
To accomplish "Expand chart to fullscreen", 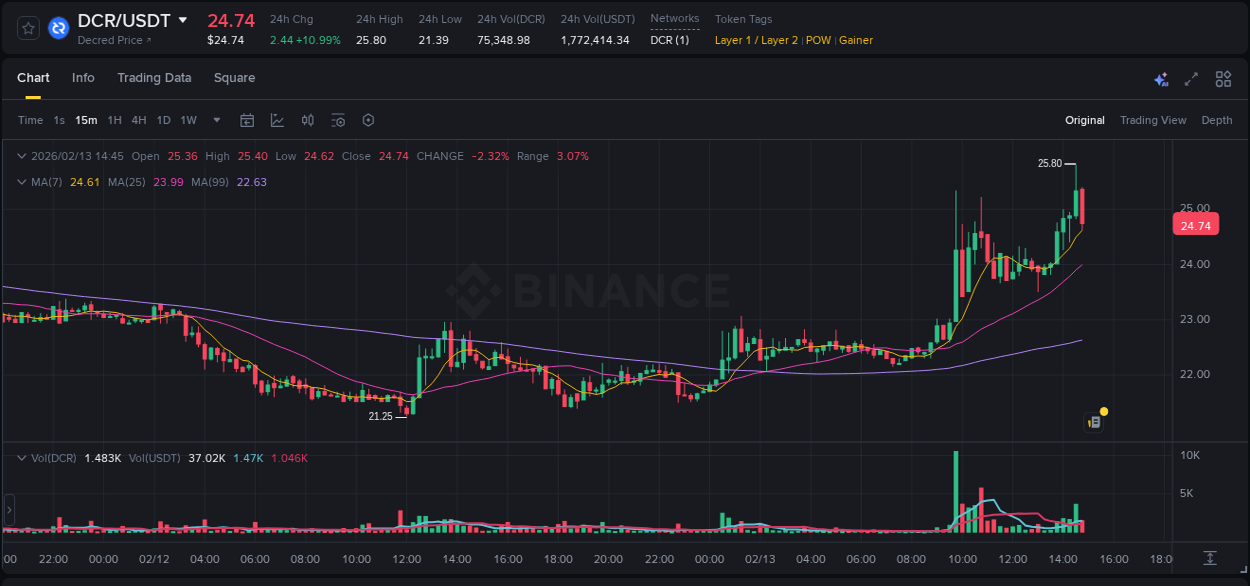I will pos(1191,78).
